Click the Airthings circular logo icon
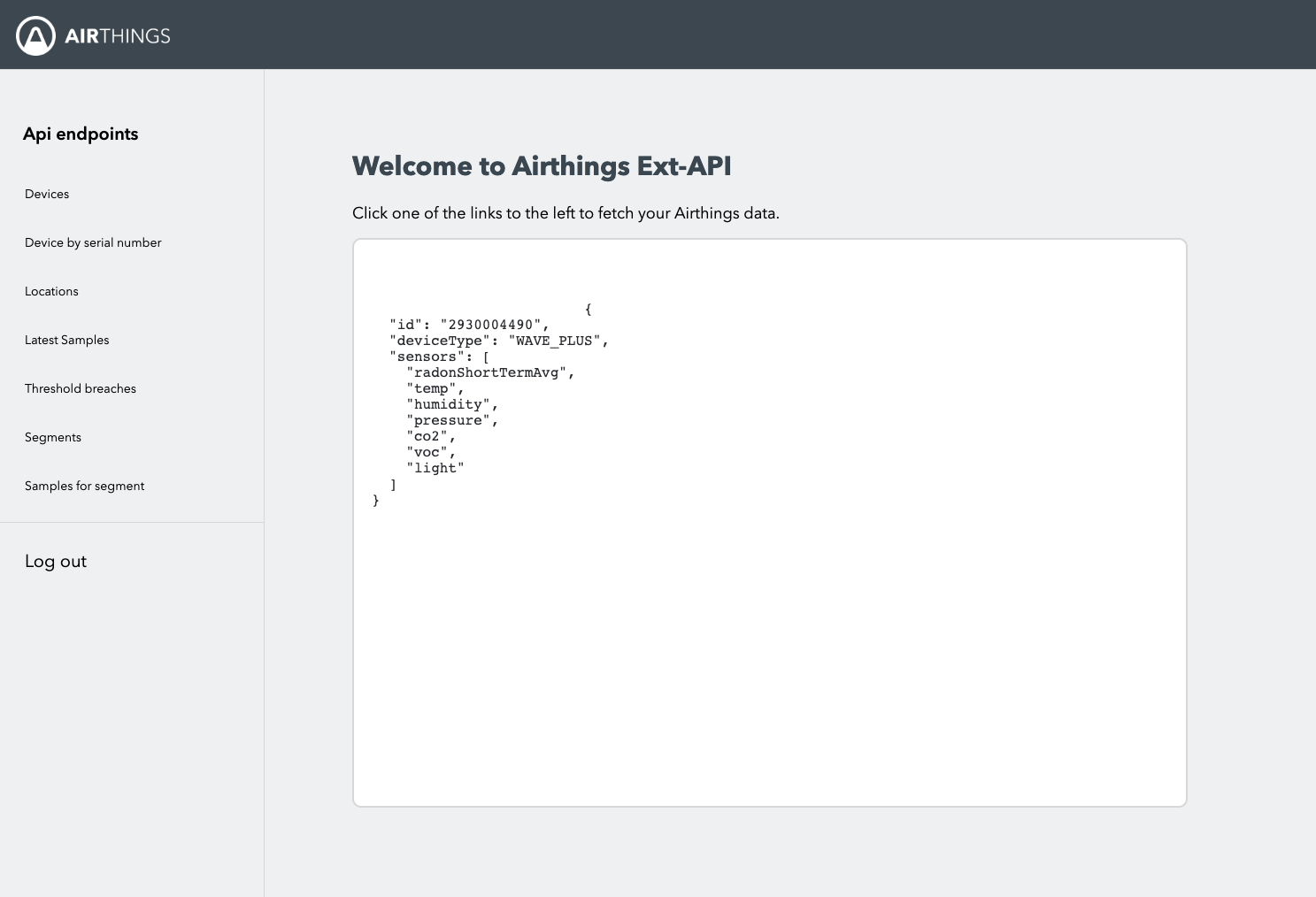The width and height of the screenshot is (1316, 897). pyautogui.click(x=35, y=35)
